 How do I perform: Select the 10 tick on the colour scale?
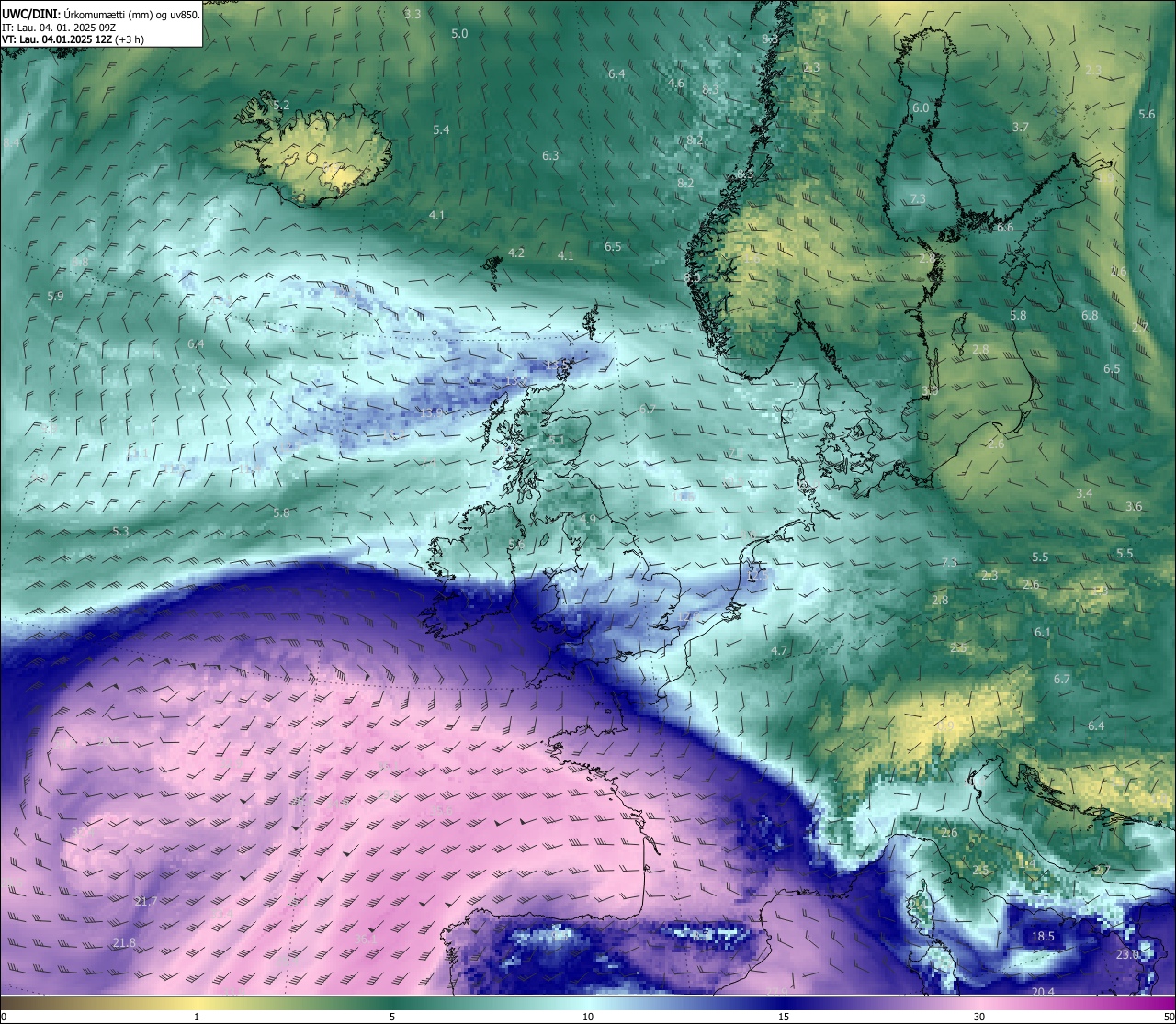pos(588,1017)
